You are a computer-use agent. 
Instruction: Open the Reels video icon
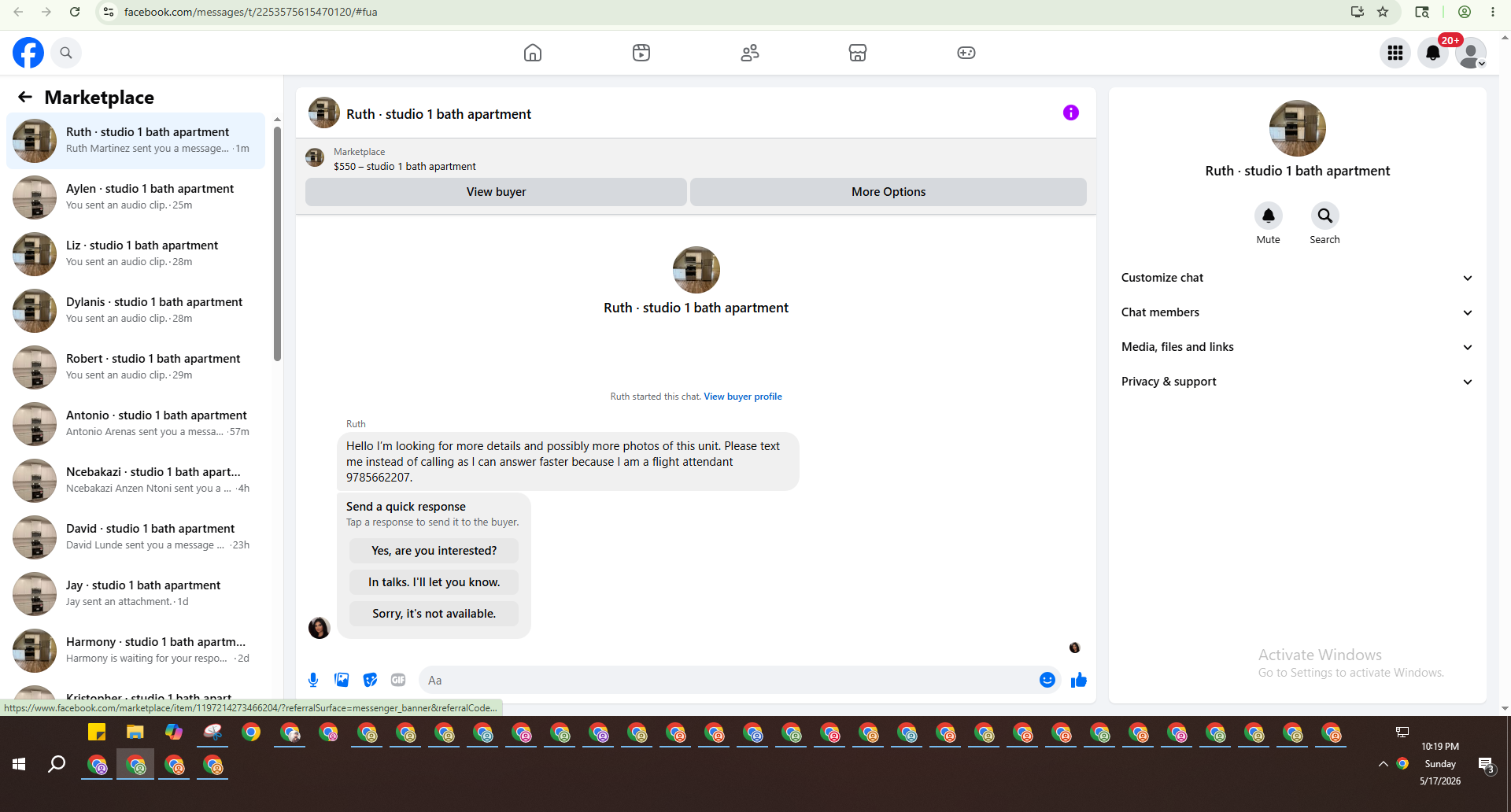point(641,53)
